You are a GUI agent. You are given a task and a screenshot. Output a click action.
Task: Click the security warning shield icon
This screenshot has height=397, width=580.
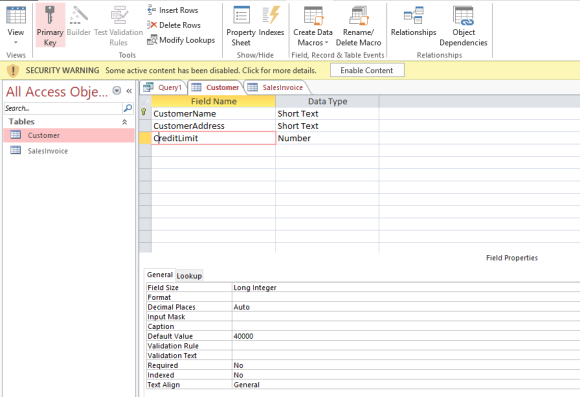coord(13,70)
